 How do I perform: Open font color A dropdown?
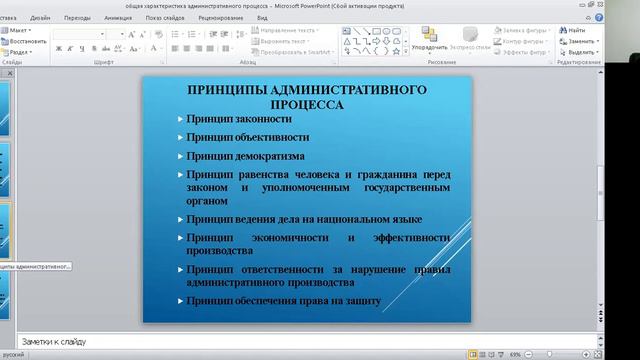pyautogui.click(x=162, y=49)
